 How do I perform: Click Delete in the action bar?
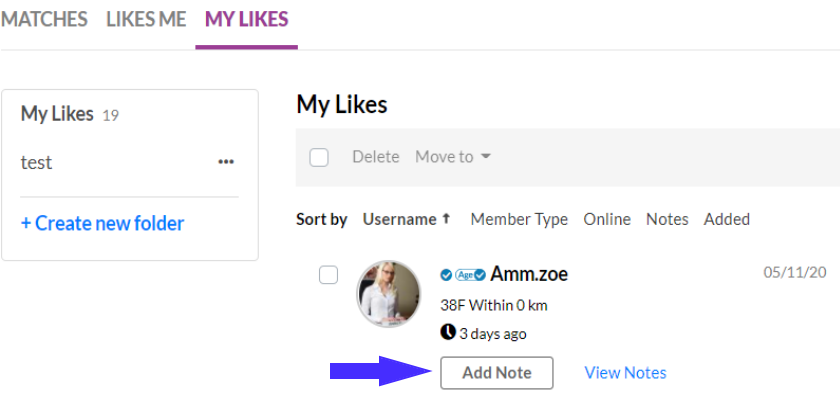click(x=376, y=157)
